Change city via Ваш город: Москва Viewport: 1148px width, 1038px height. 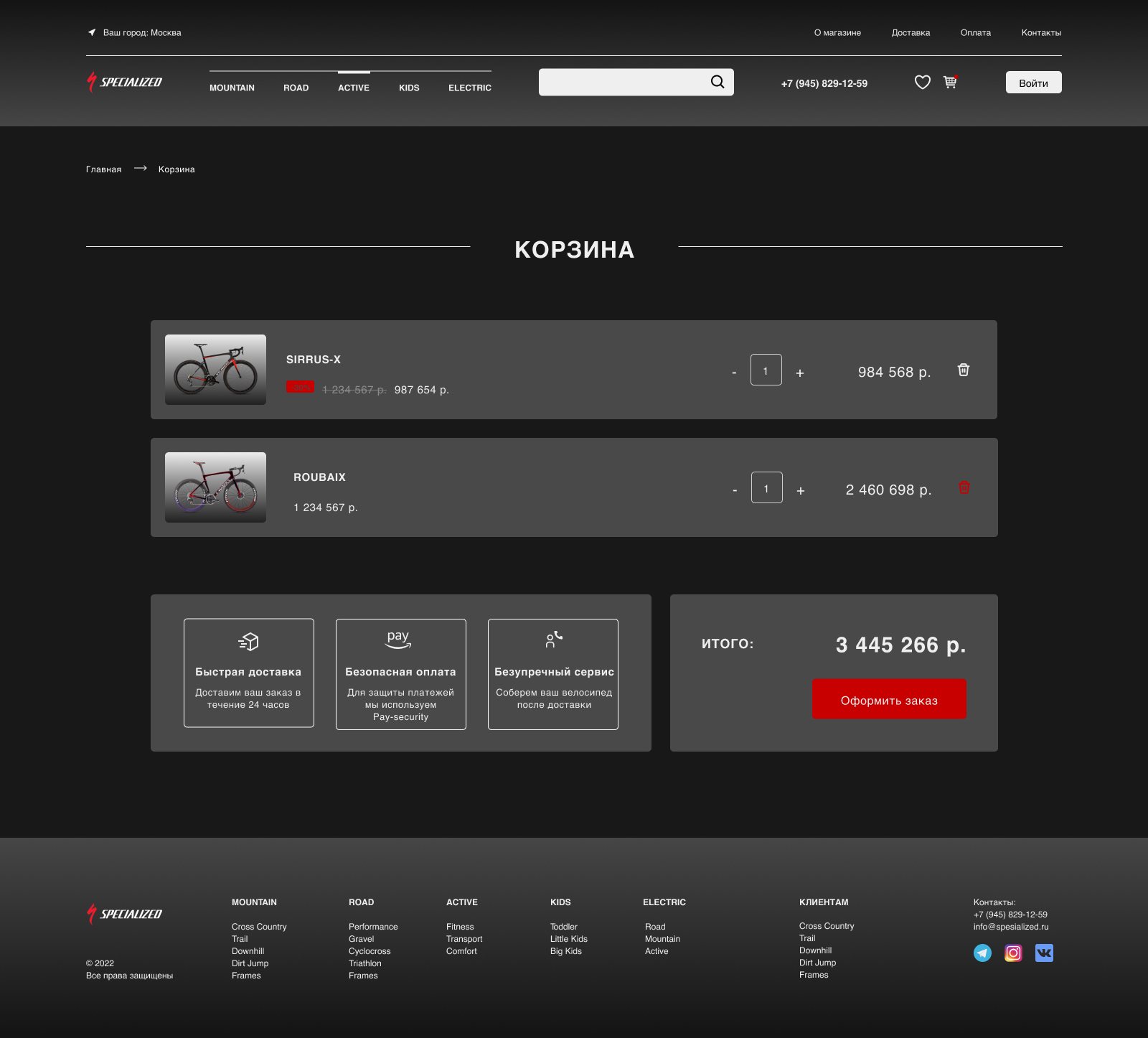tap(142, 32)
